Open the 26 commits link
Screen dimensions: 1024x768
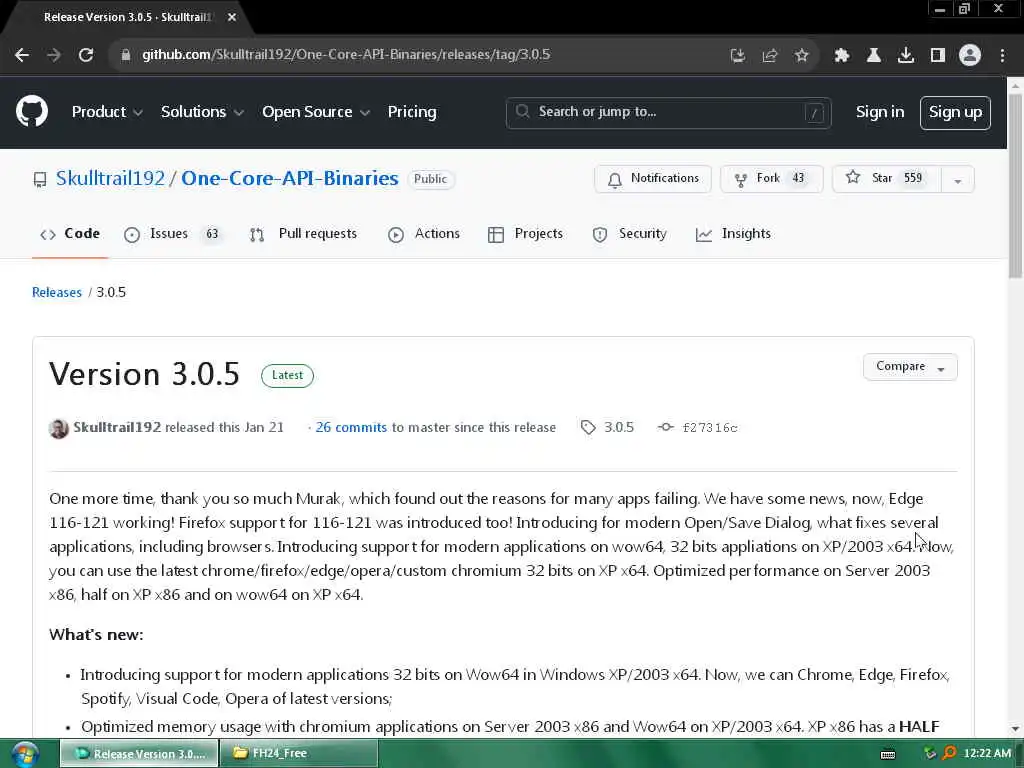click(351, 428)
